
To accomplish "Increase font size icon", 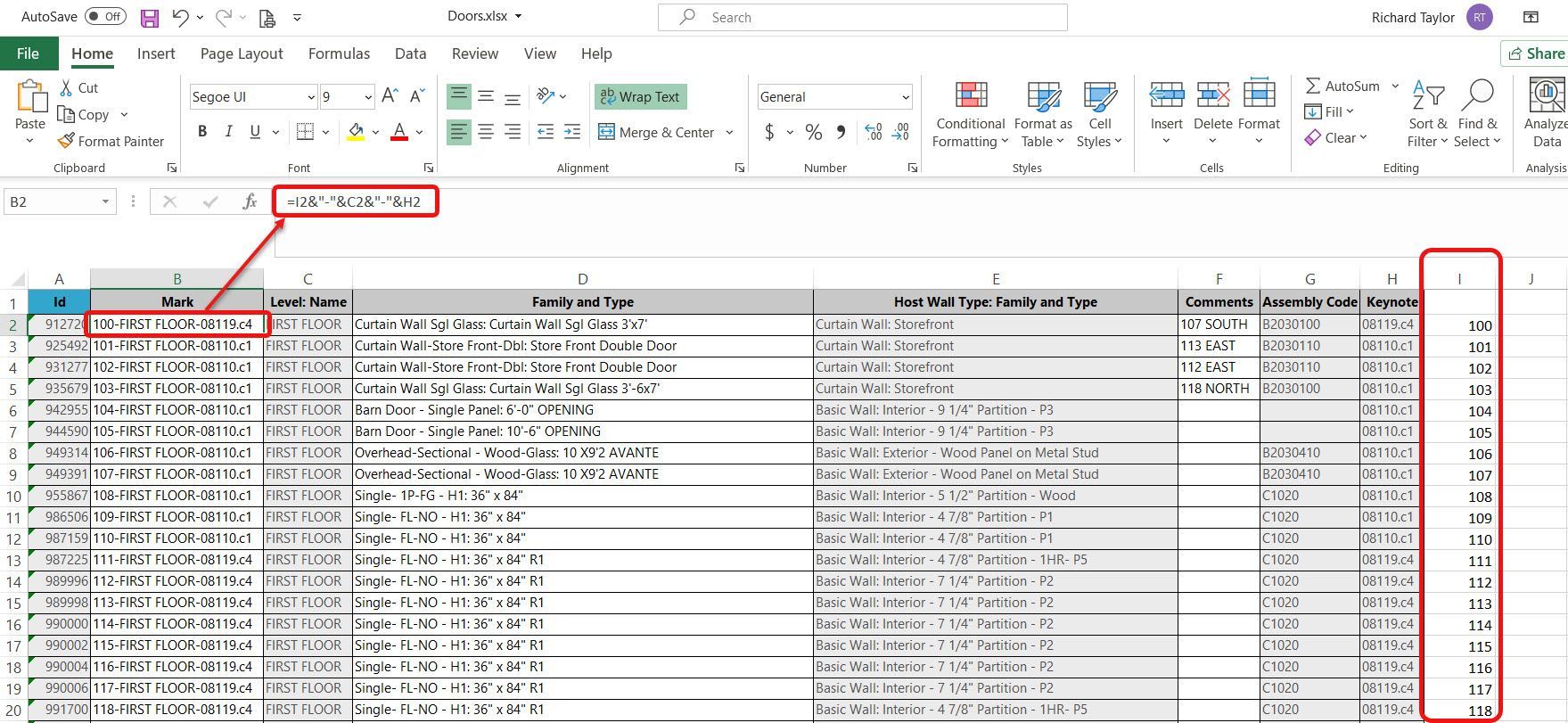I will 390,96.
